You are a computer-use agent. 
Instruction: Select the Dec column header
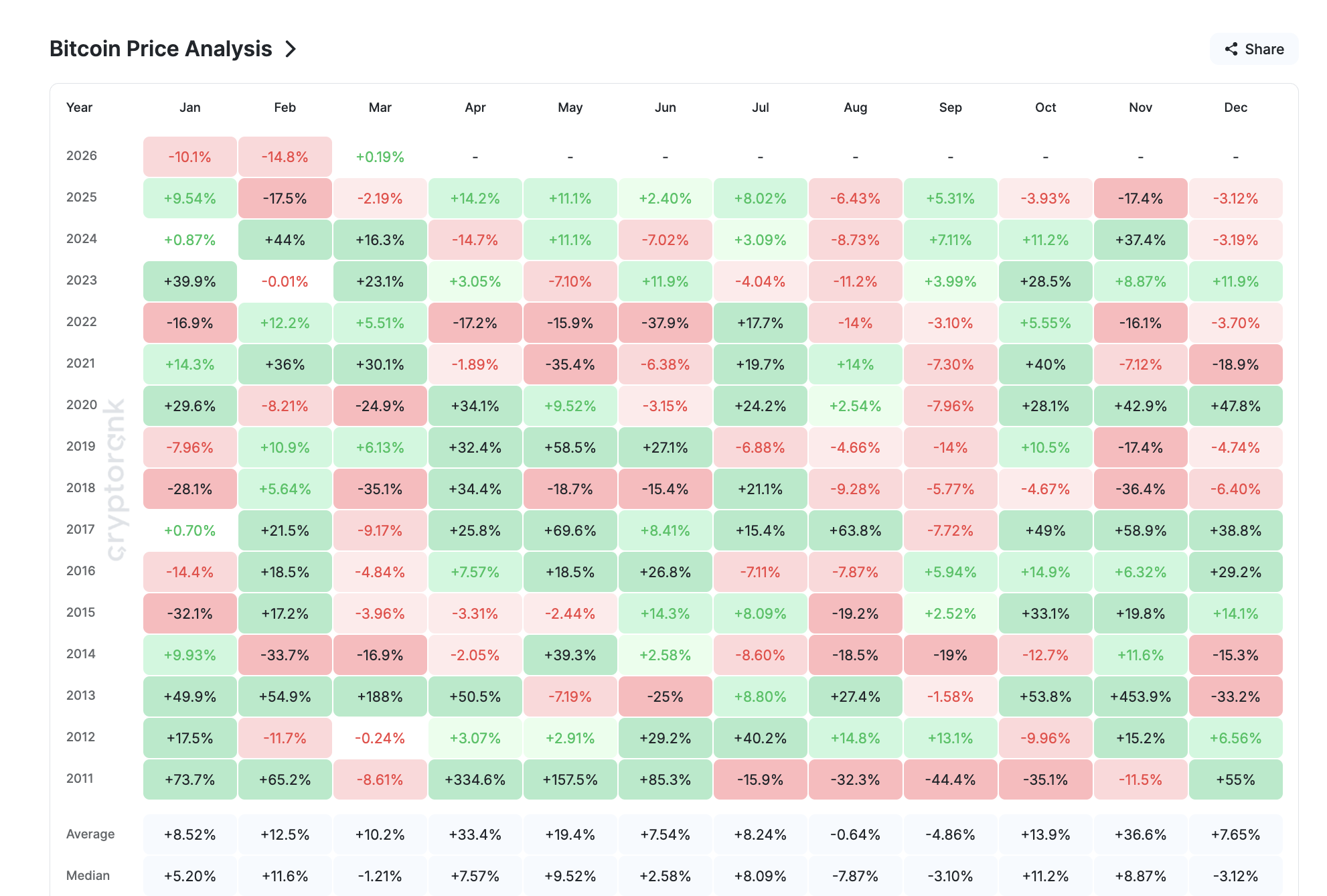[1235, 107]
